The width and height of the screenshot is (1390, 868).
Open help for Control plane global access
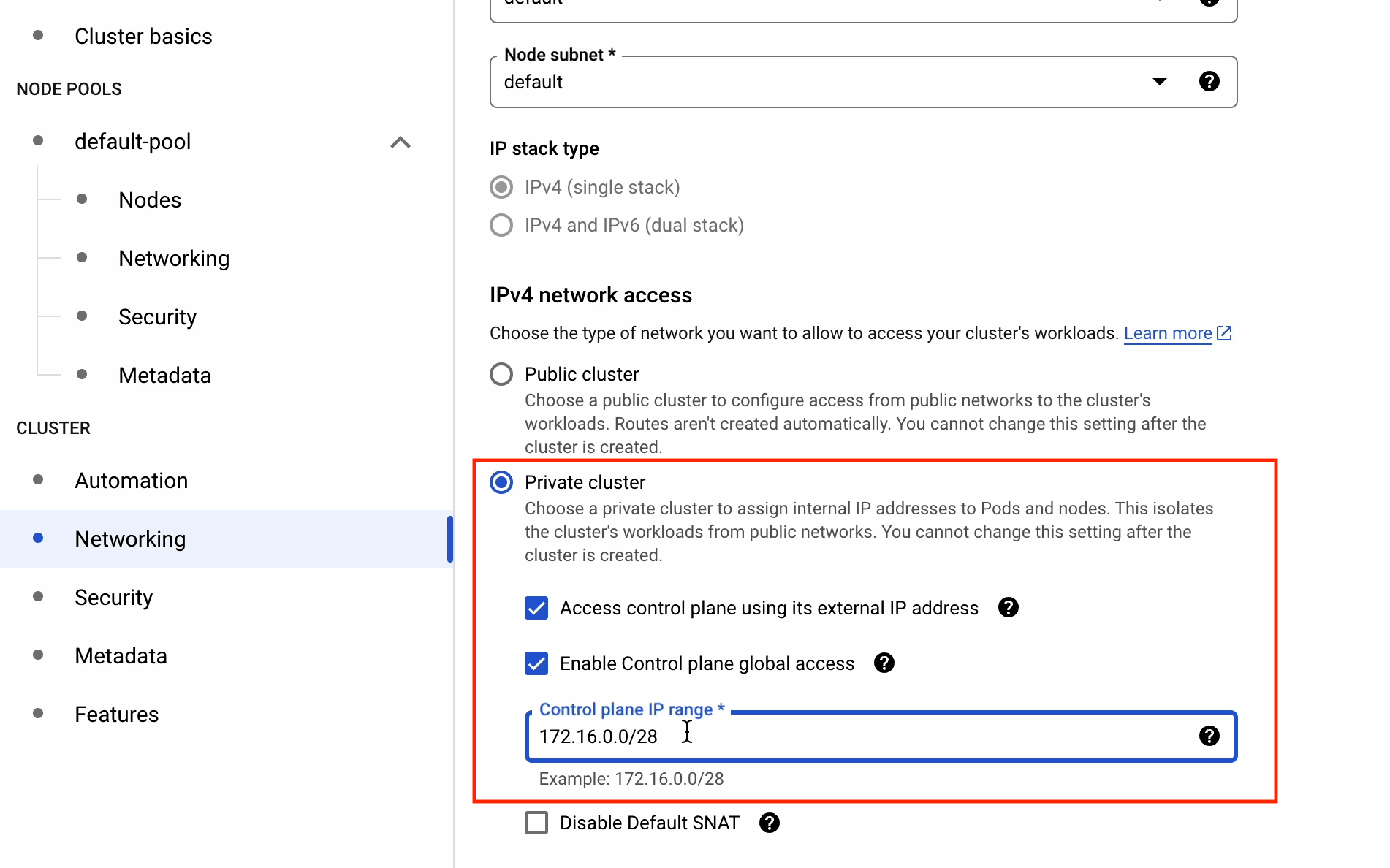tap(884, 663)
